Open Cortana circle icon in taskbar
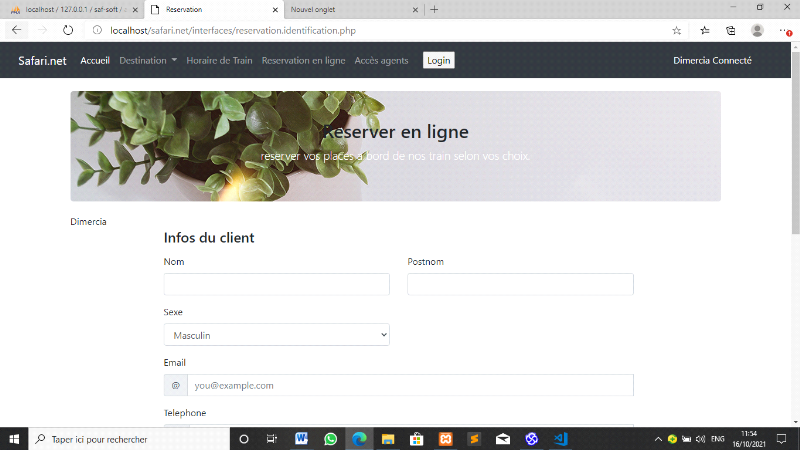 click(244, 439)
